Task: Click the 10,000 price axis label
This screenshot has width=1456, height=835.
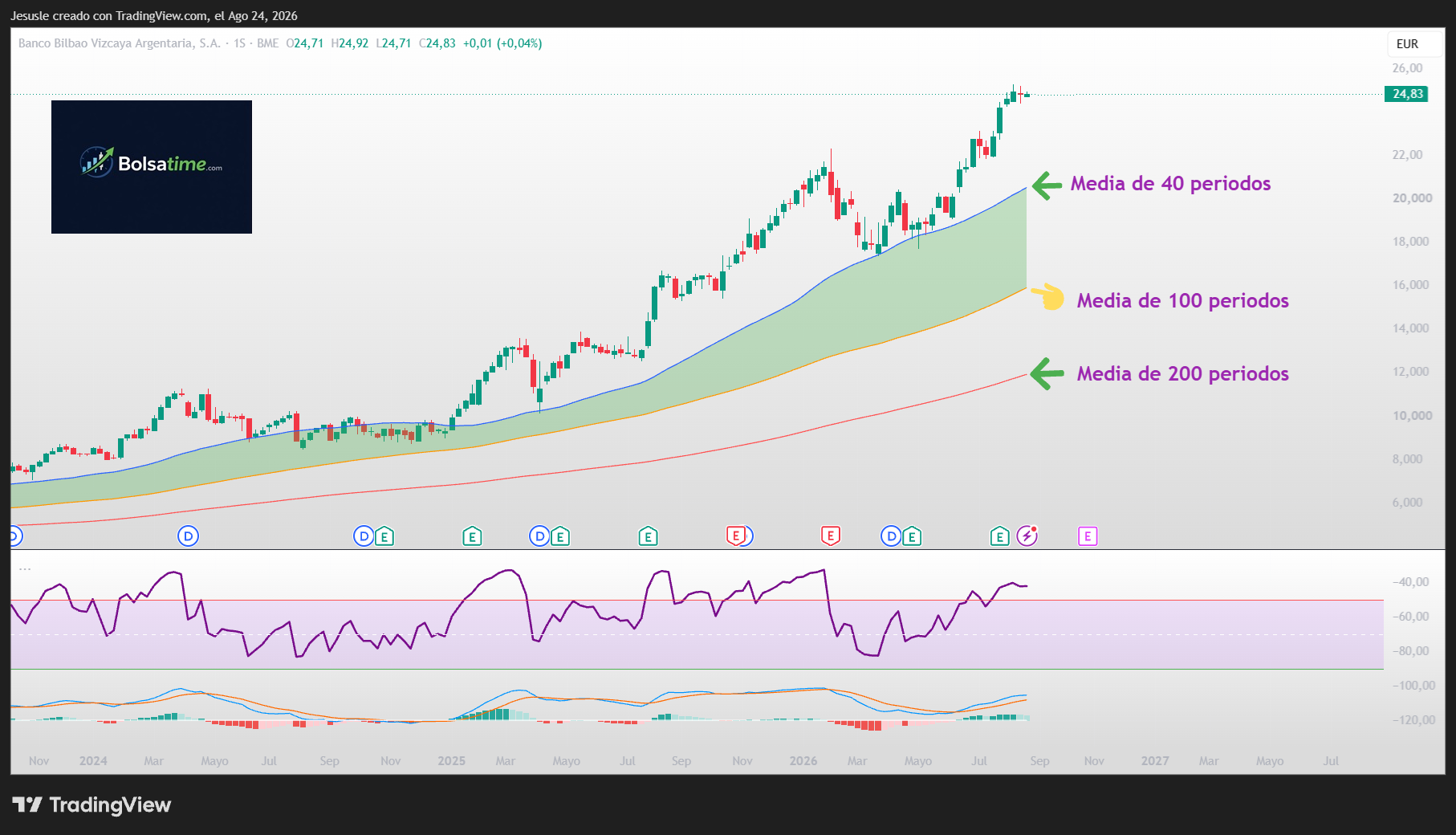Action: pos(1412,416)
